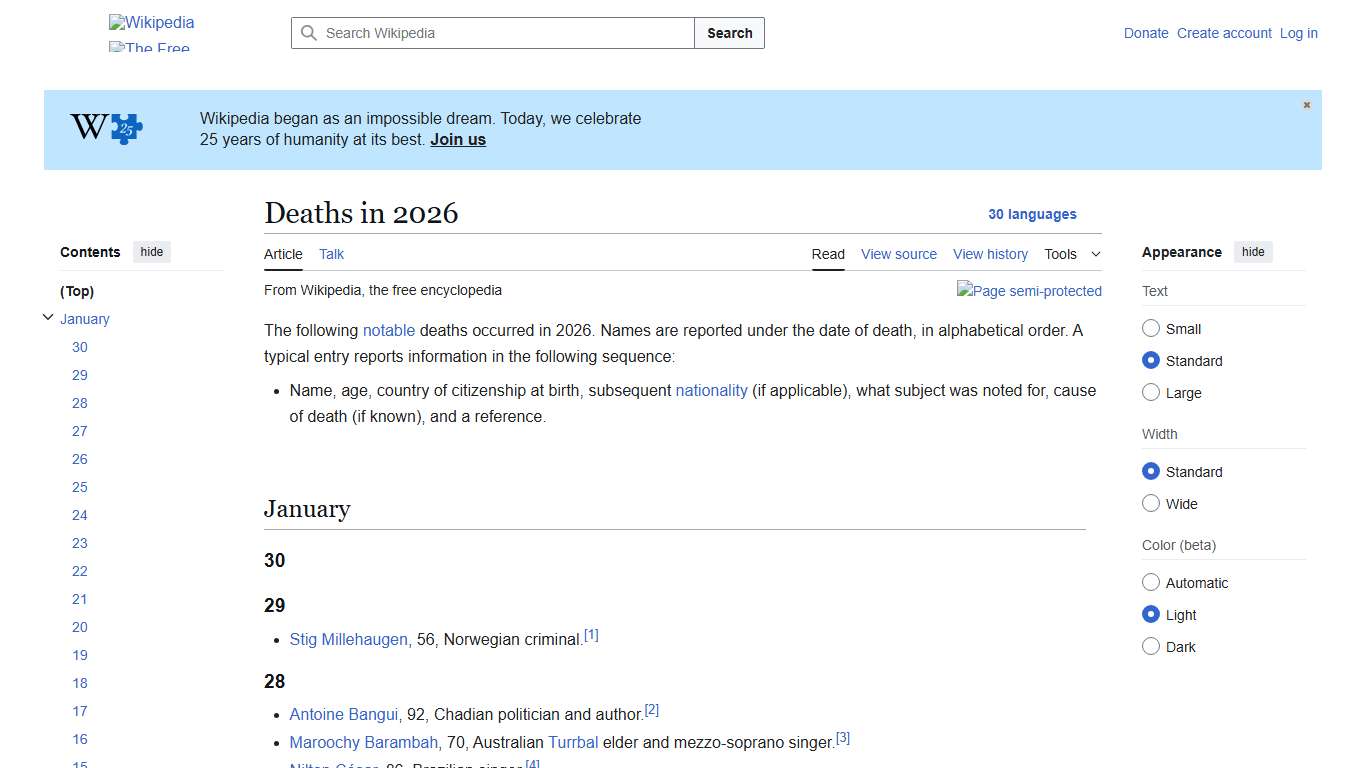Viewport: 1366px width, 768px height.
Task: Click reference [3] after Maroochy Barambah
Action: 842,736
